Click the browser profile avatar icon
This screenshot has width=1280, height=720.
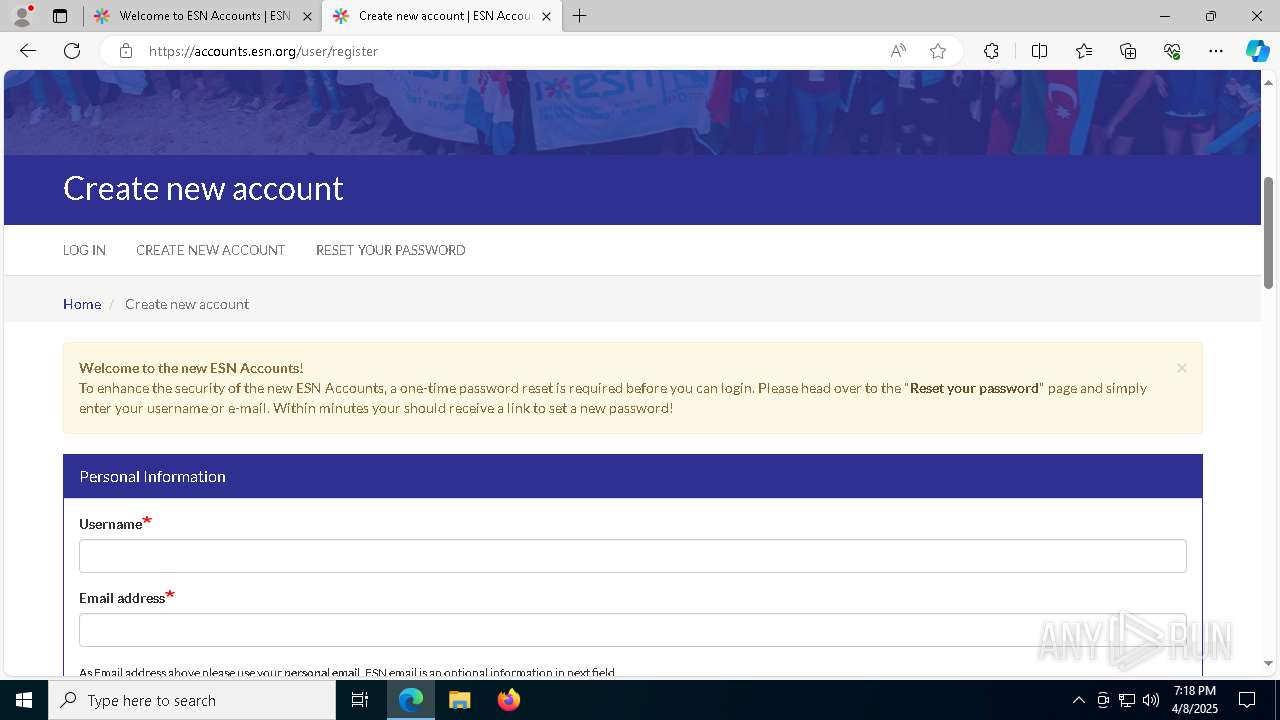click(22, 16)
